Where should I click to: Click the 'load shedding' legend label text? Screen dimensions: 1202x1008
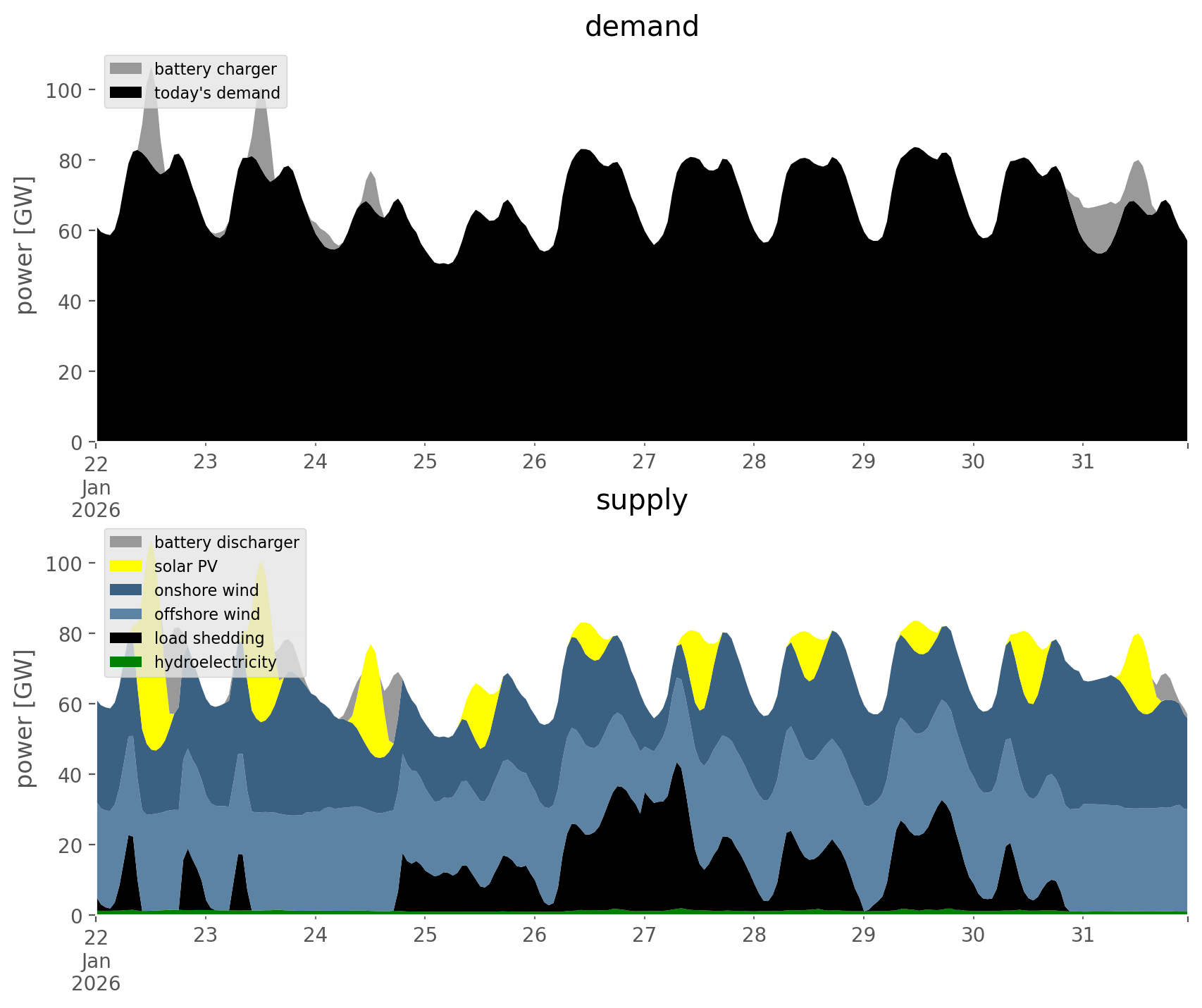point(209,638)
